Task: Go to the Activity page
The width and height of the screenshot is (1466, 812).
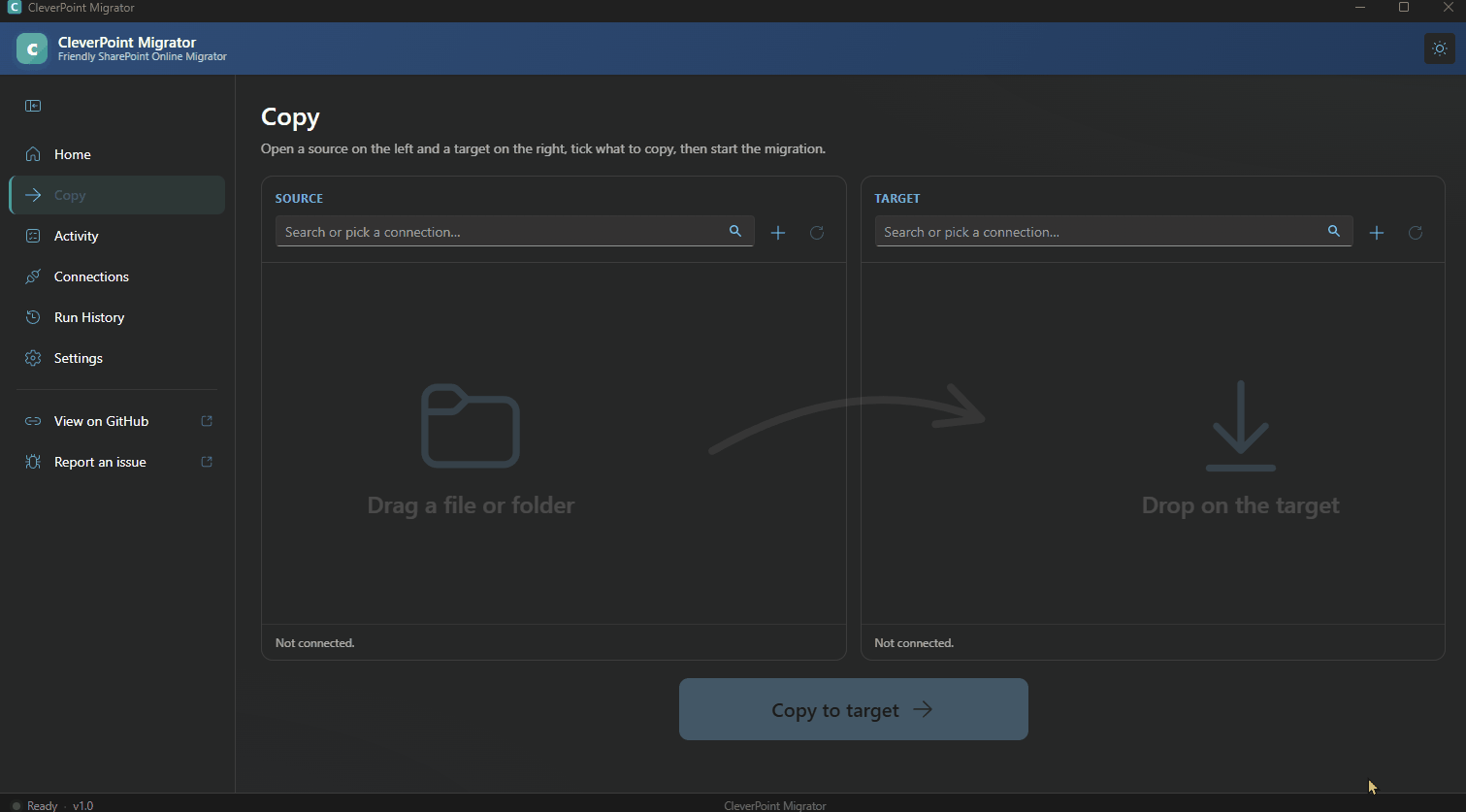Action: (116, 236)
